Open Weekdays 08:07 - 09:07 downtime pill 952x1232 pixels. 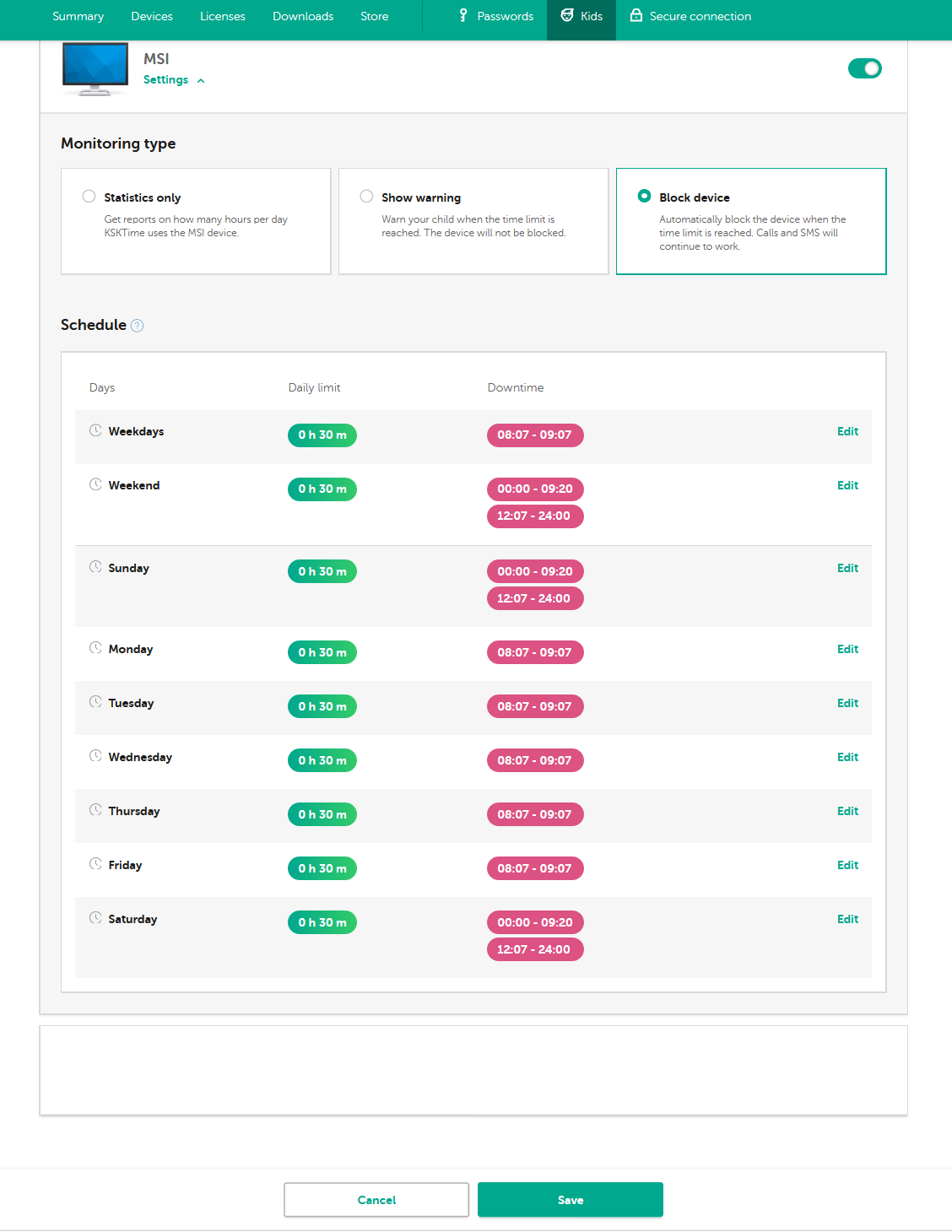pyautogui.click(x=535, y=435)
